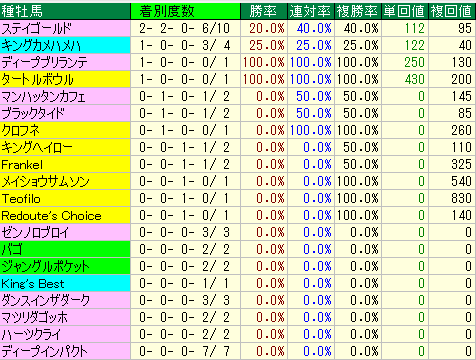Click ディープインパクト record 0- 0- 0- 7/ 7
Image resolution: width=476 pixels, height=360 pixels.
(185, 351)
